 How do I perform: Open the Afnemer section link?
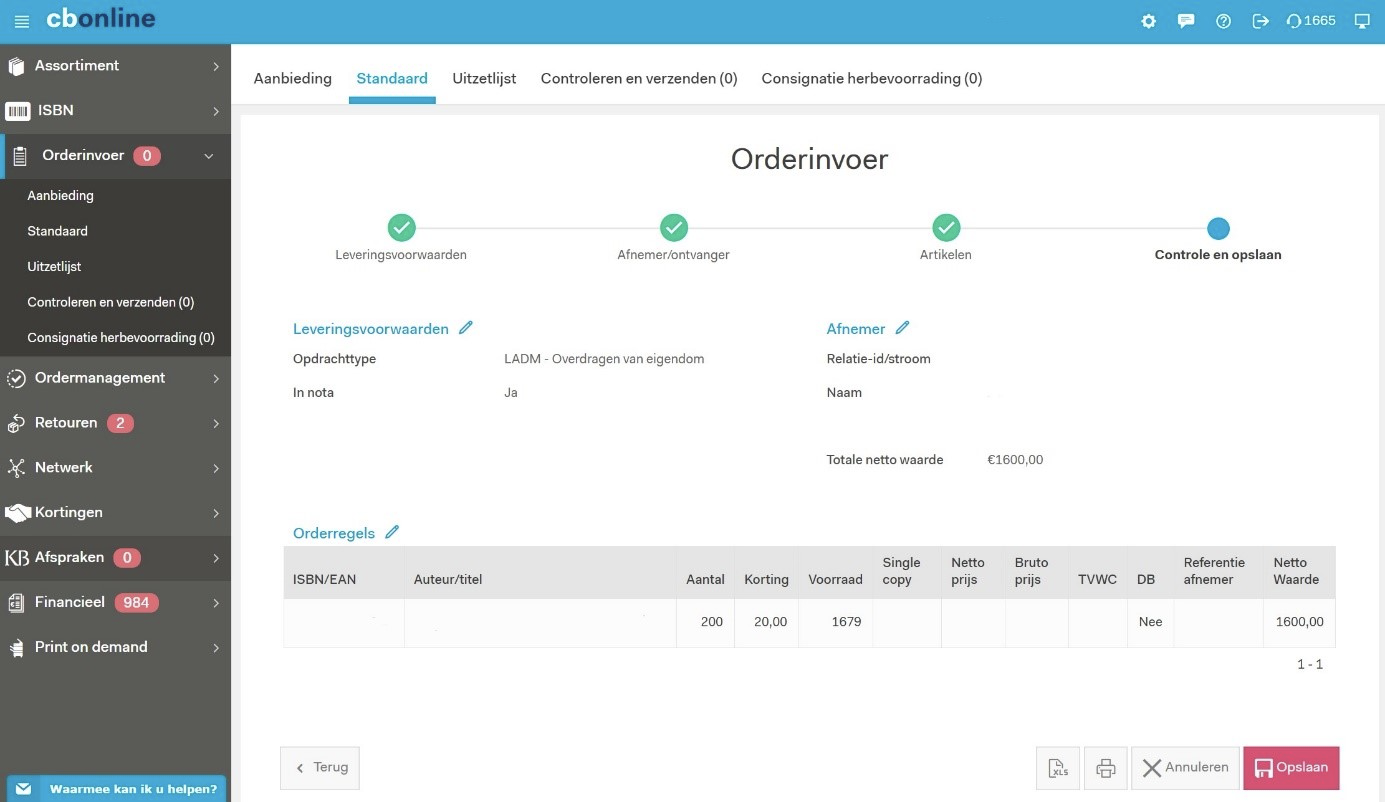pos(856,329)
